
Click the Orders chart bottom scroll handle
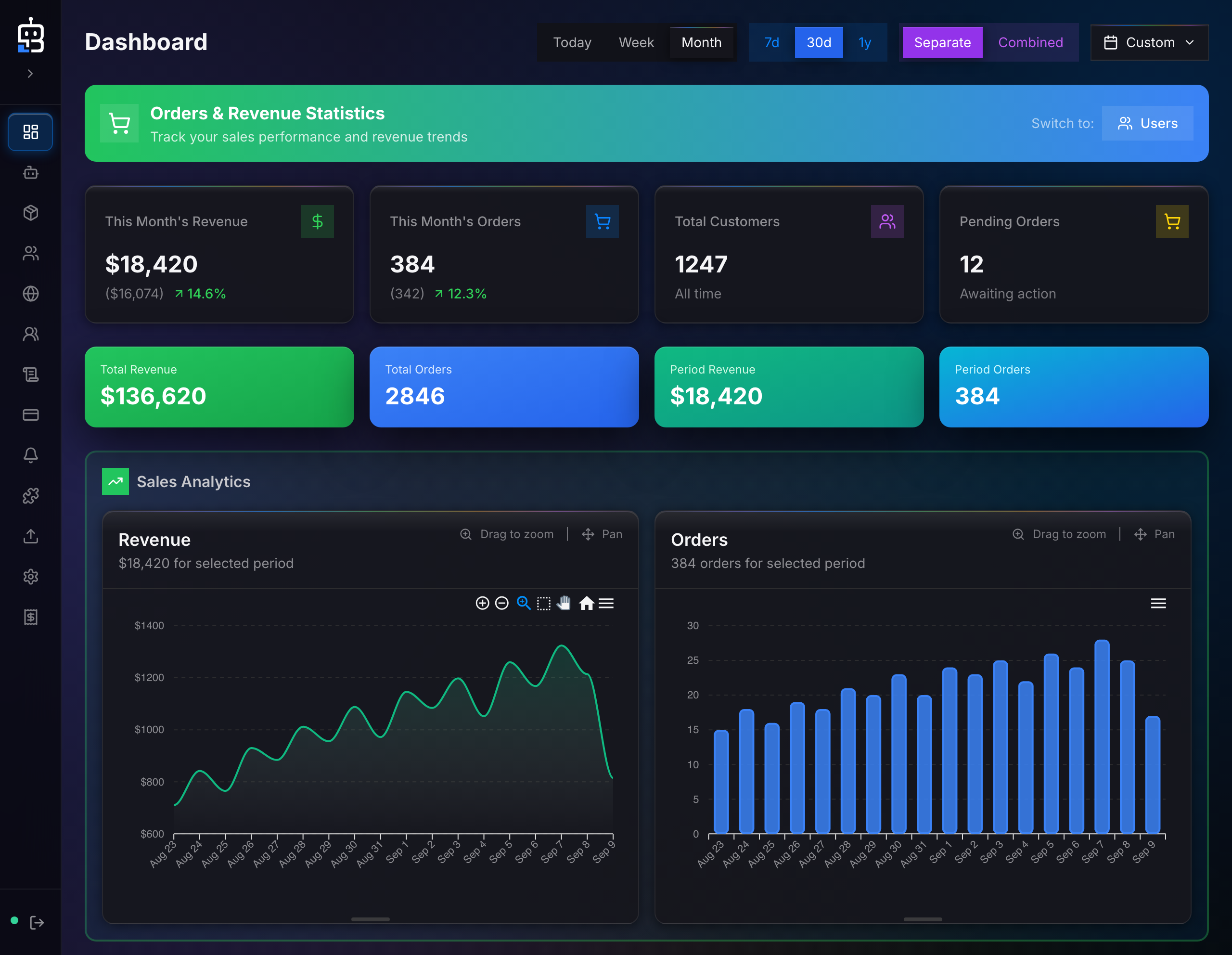922,919
